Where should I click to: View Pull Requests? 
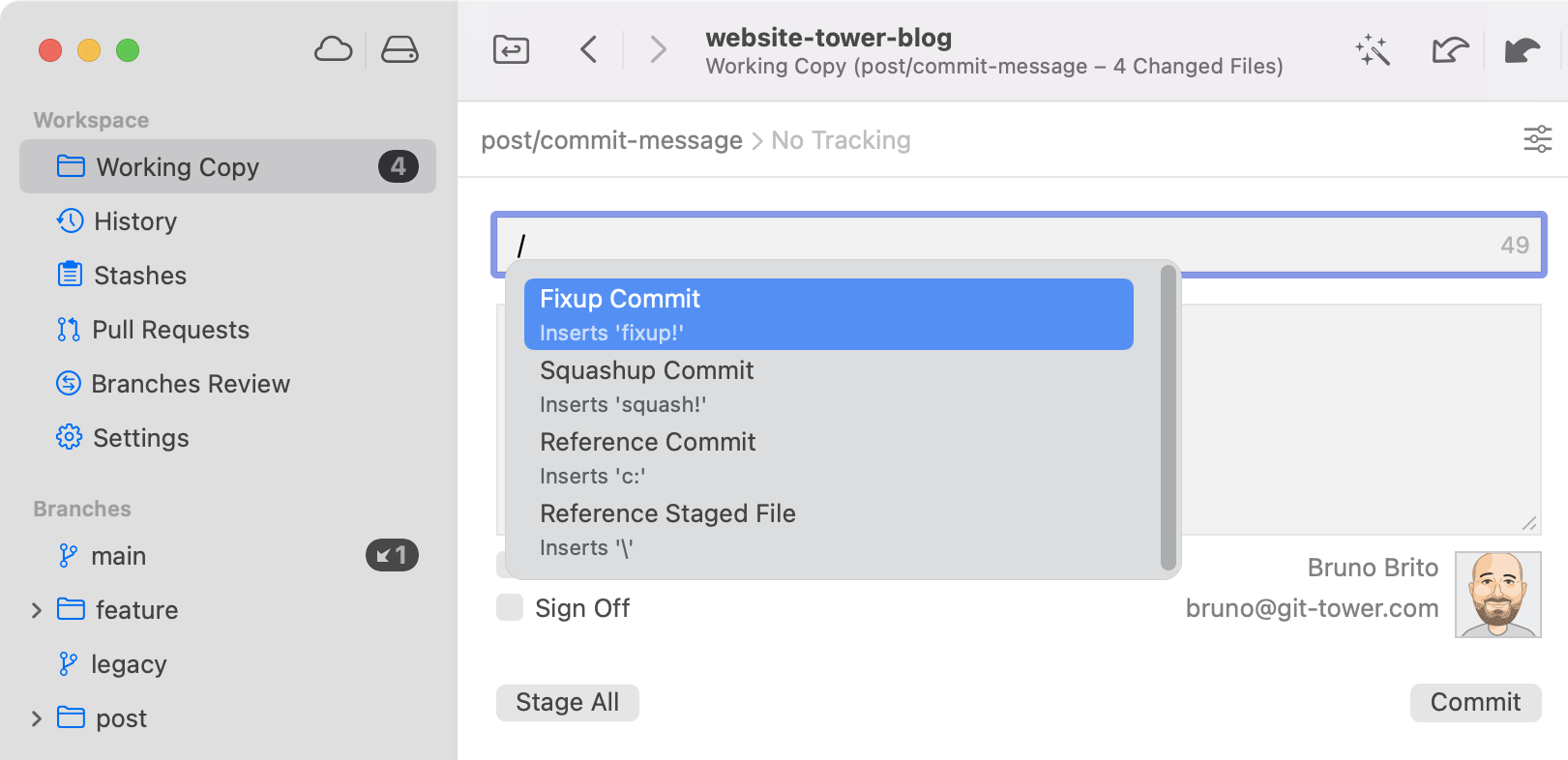(169, 330)
